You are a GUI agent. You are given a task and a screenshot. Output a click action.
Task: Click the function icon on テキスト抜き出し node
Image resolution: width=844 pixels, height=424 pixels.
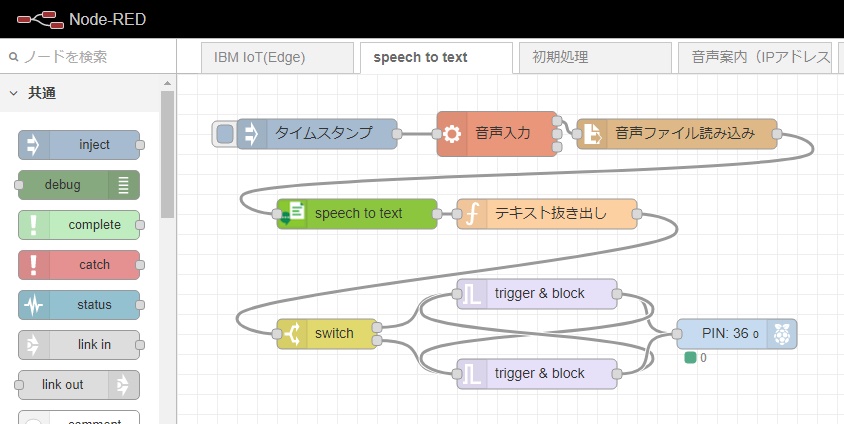(472, 214)
